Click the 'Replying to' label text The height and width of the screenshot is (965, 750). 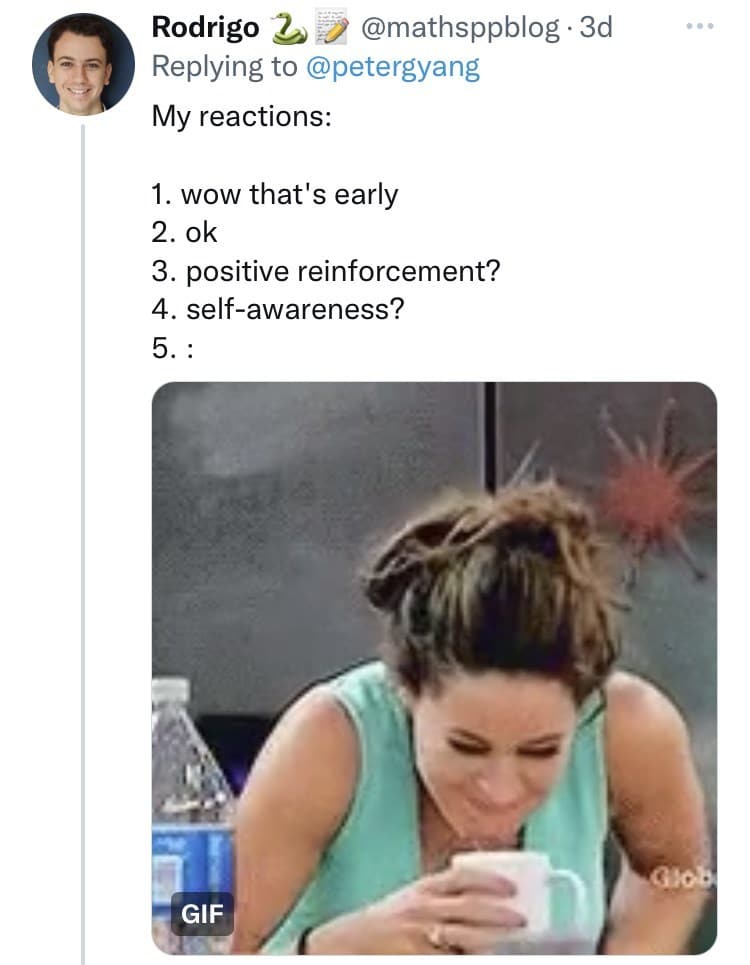click(x=225, y=66)
